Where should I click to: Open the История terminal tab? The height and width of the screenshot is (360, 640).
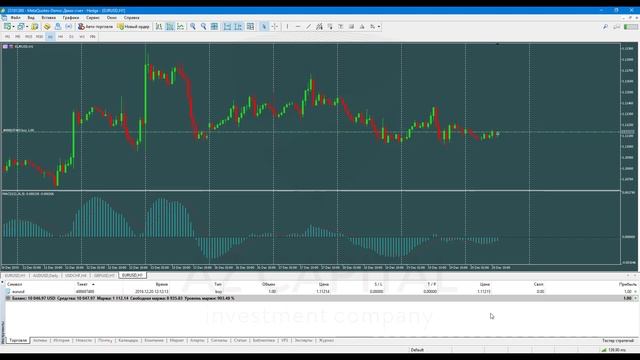[x=61, y=340]
